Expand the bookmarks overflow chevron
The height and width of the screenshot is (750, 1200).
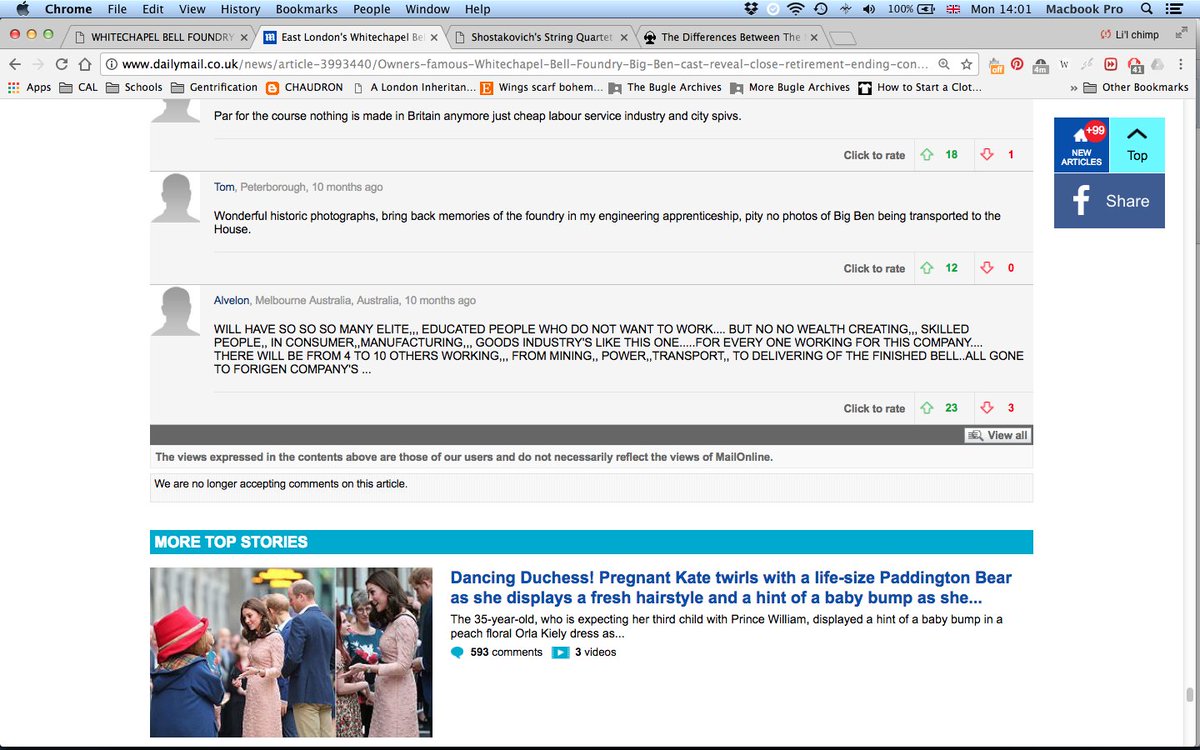(1074, 87)
